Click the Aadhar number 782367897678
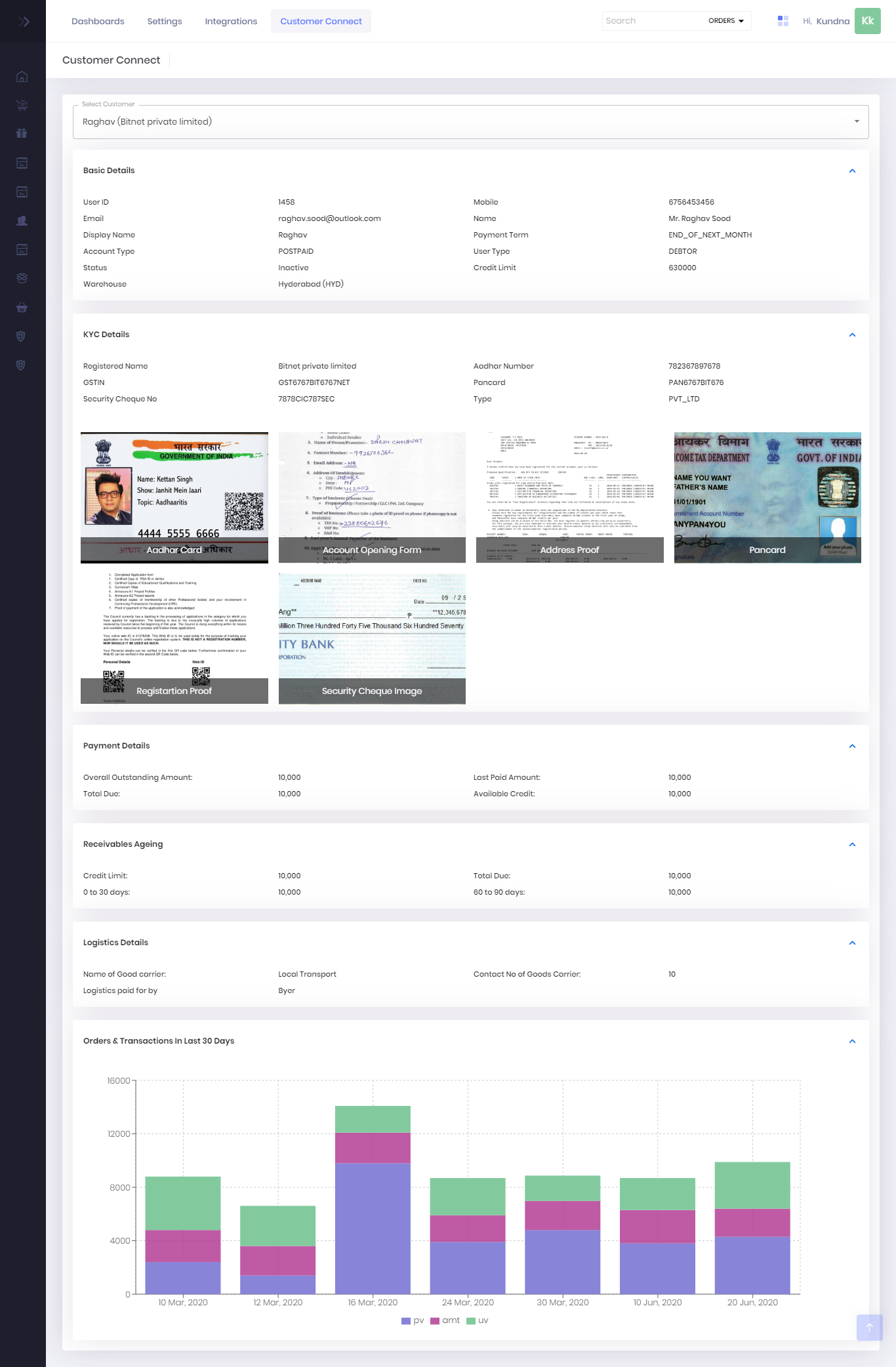Viewport: 896px width, 1367px height. pos(694,366)
